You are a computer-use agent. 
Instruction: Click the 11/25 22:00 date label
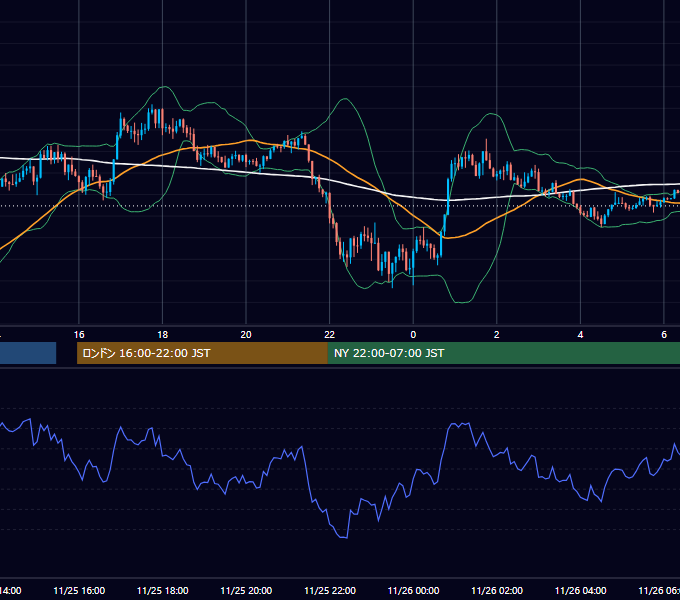point(330,590)
